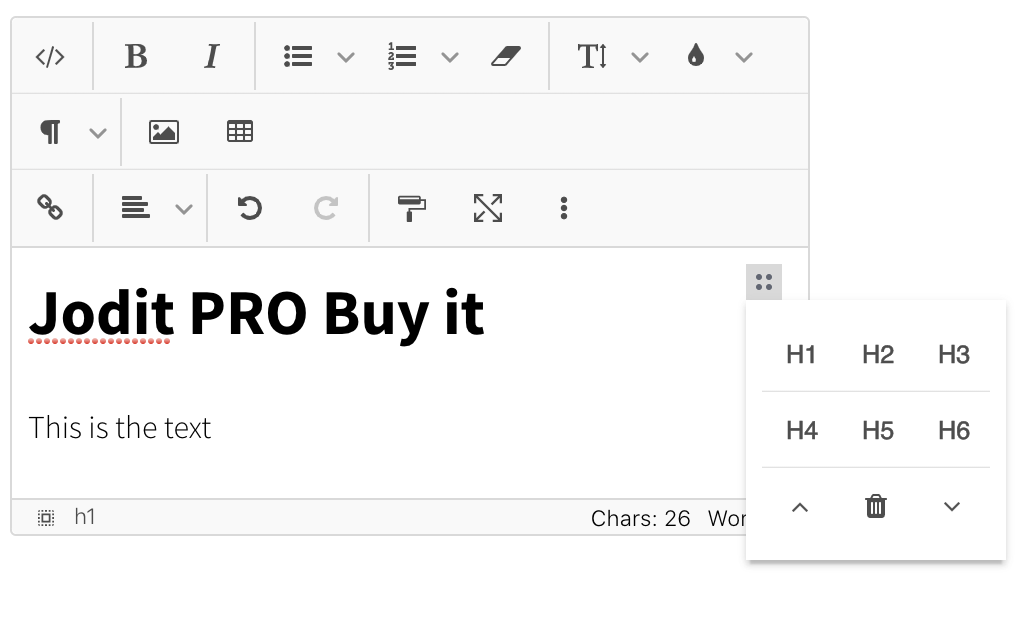This screenshot has width=1028, height=622.
Task: Click the 'Chars: 26' counter
Action: pyautogui.click(x=640, y=518)
